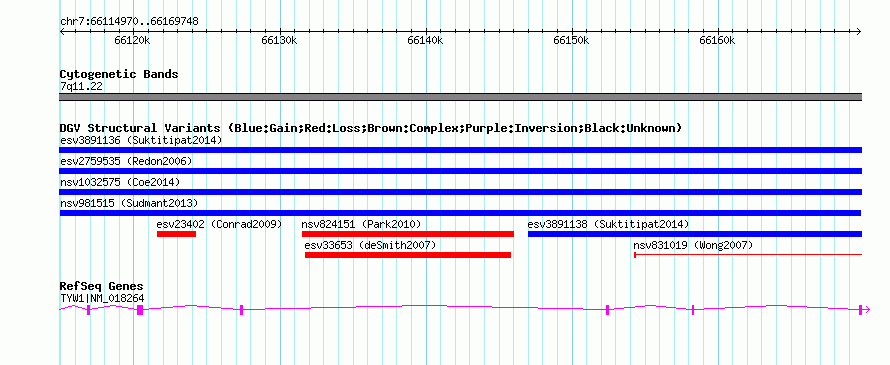Click the nsv824151 (Park2010) red loss bar
890x365 pixels.
tap(408, 234)
